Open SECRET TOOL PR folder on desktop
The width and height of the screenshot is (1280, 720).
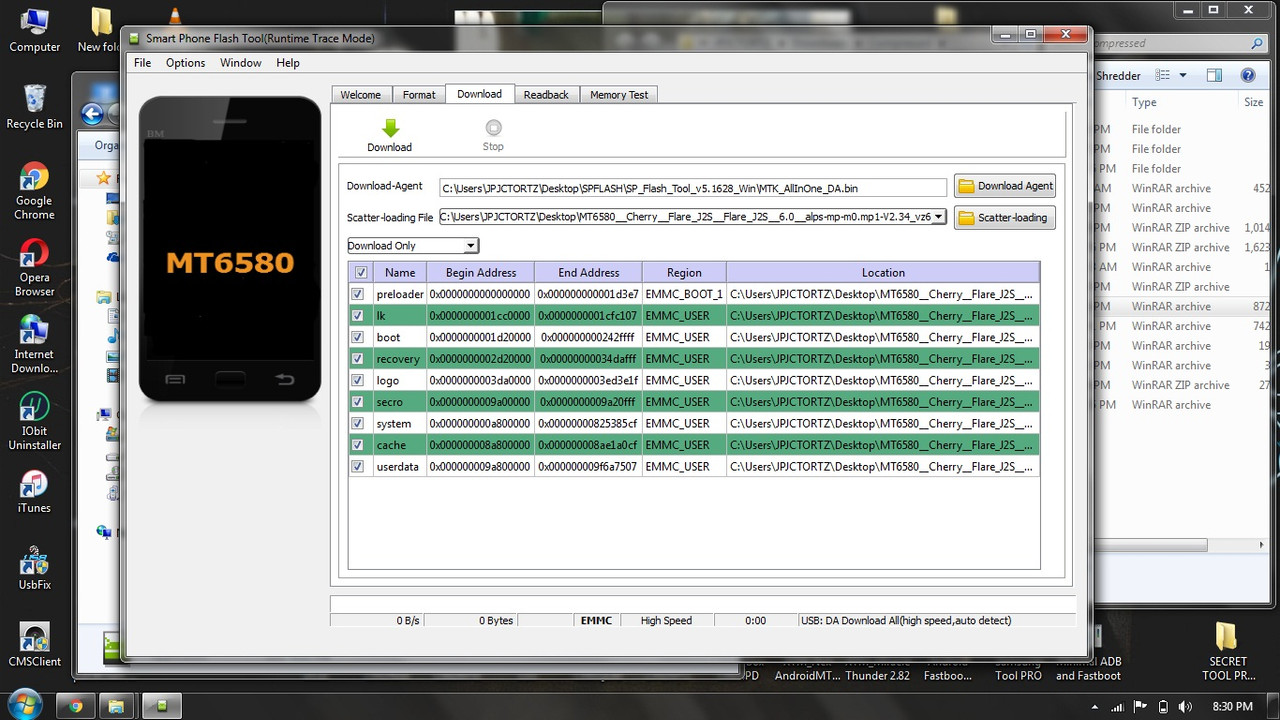pyautogui.click(x=1227, y=652)
